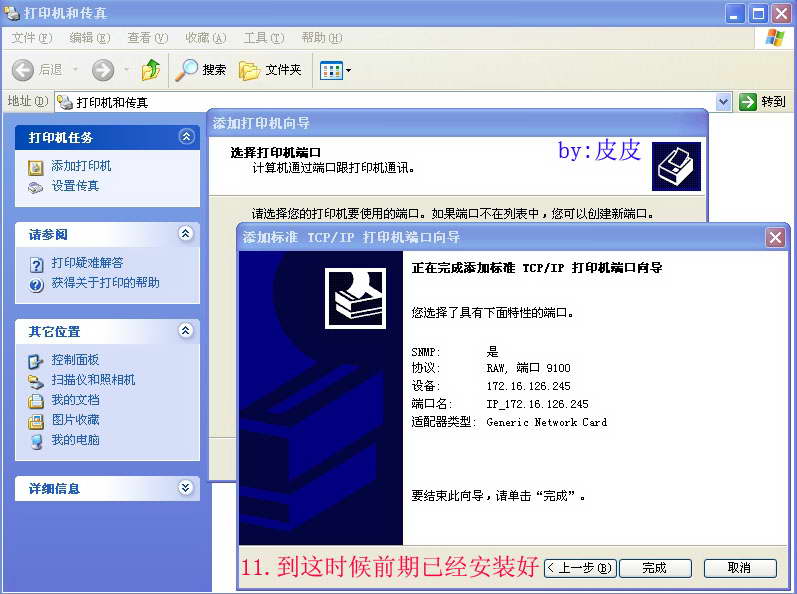797x594 pixels.
Task: Go up one folder level icon
Action: (x=150, y=70)
